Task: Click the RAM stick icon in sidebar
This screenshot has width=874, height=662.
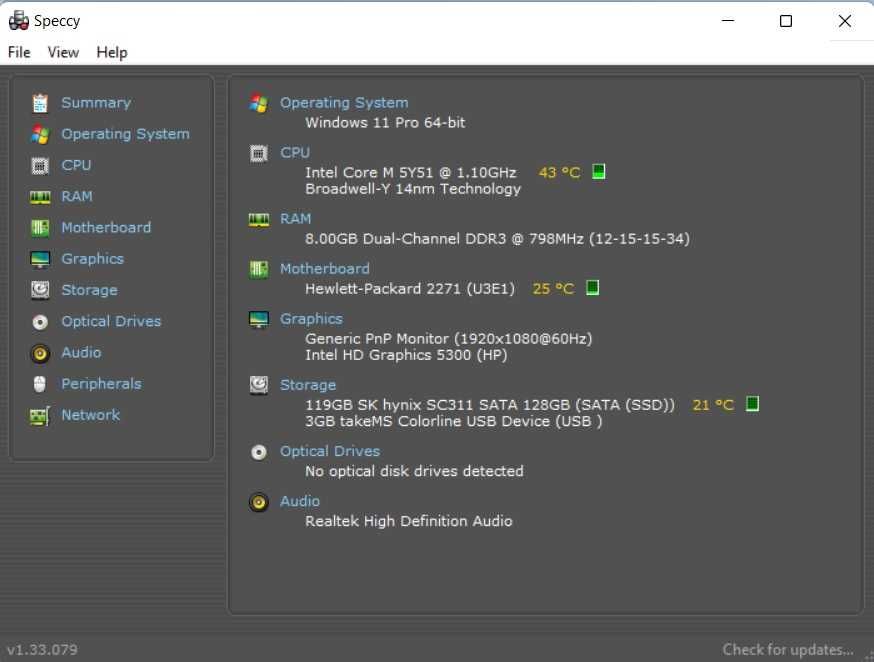Action: 40,197
